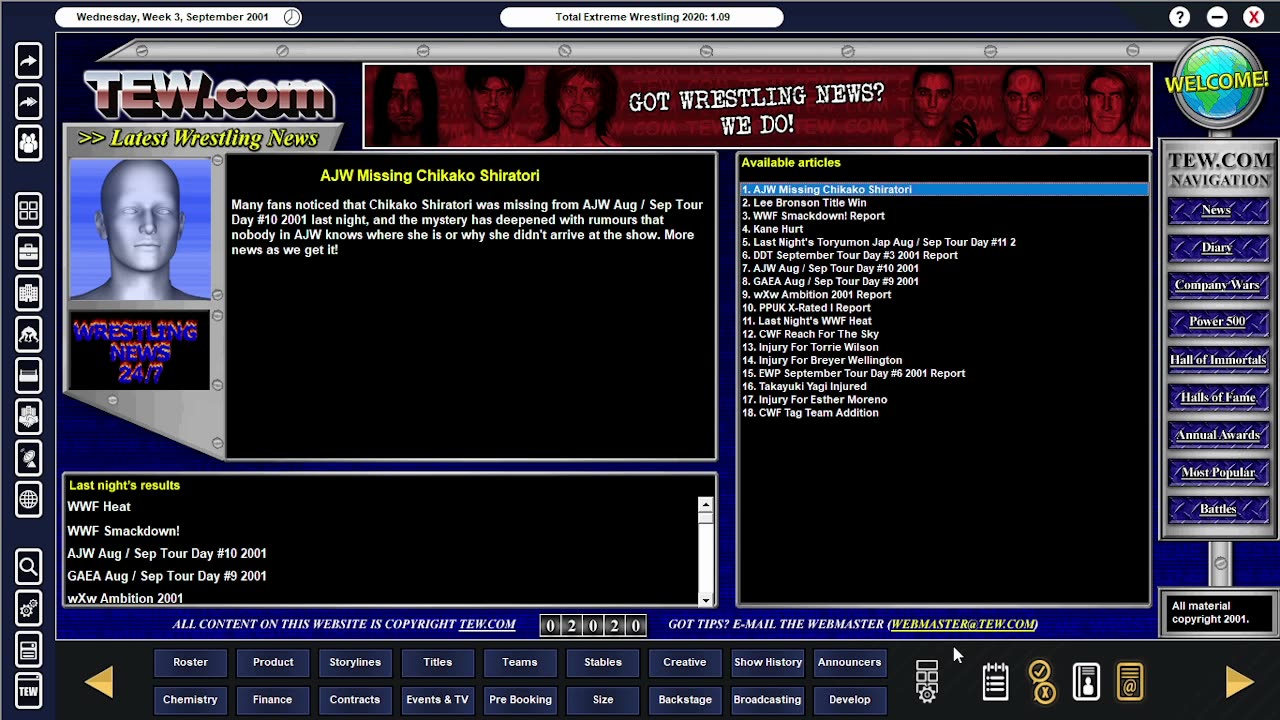Open Halls of Fame navigation link

[1217, 397]
